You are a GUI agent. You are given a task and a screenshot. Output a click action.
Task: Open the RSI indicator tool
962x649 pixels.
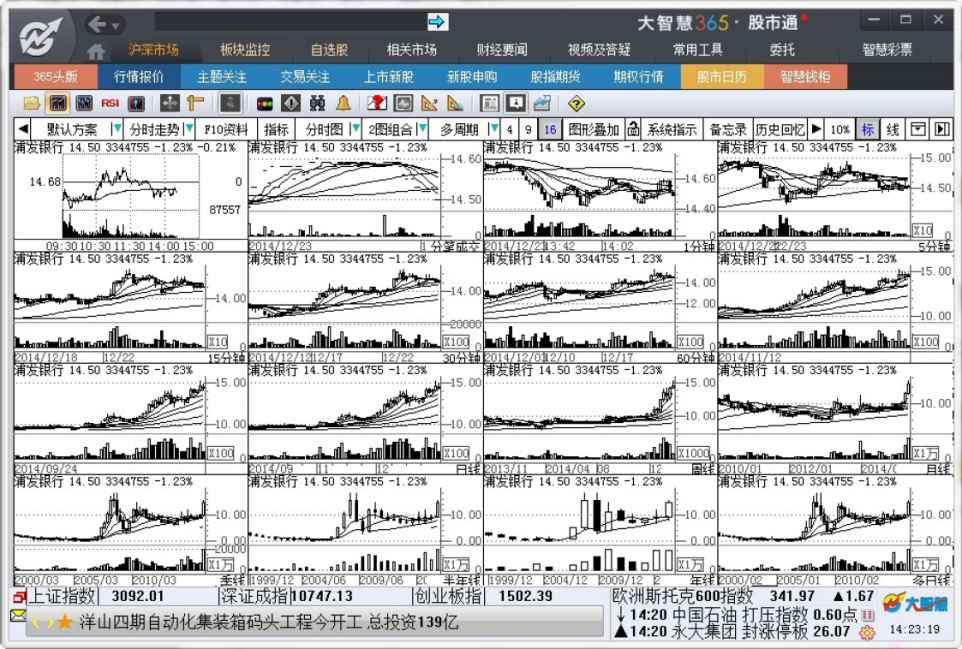tap(110, 103)
